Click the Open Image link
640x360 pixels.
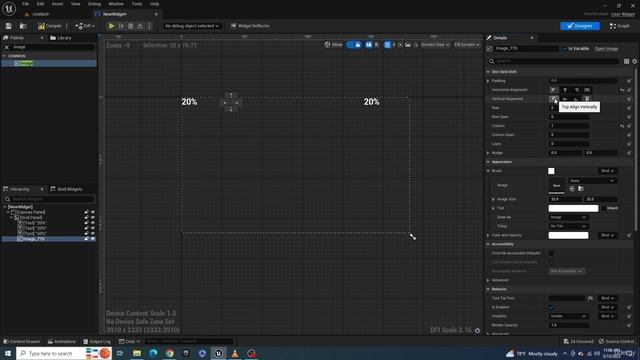point(606,49)
